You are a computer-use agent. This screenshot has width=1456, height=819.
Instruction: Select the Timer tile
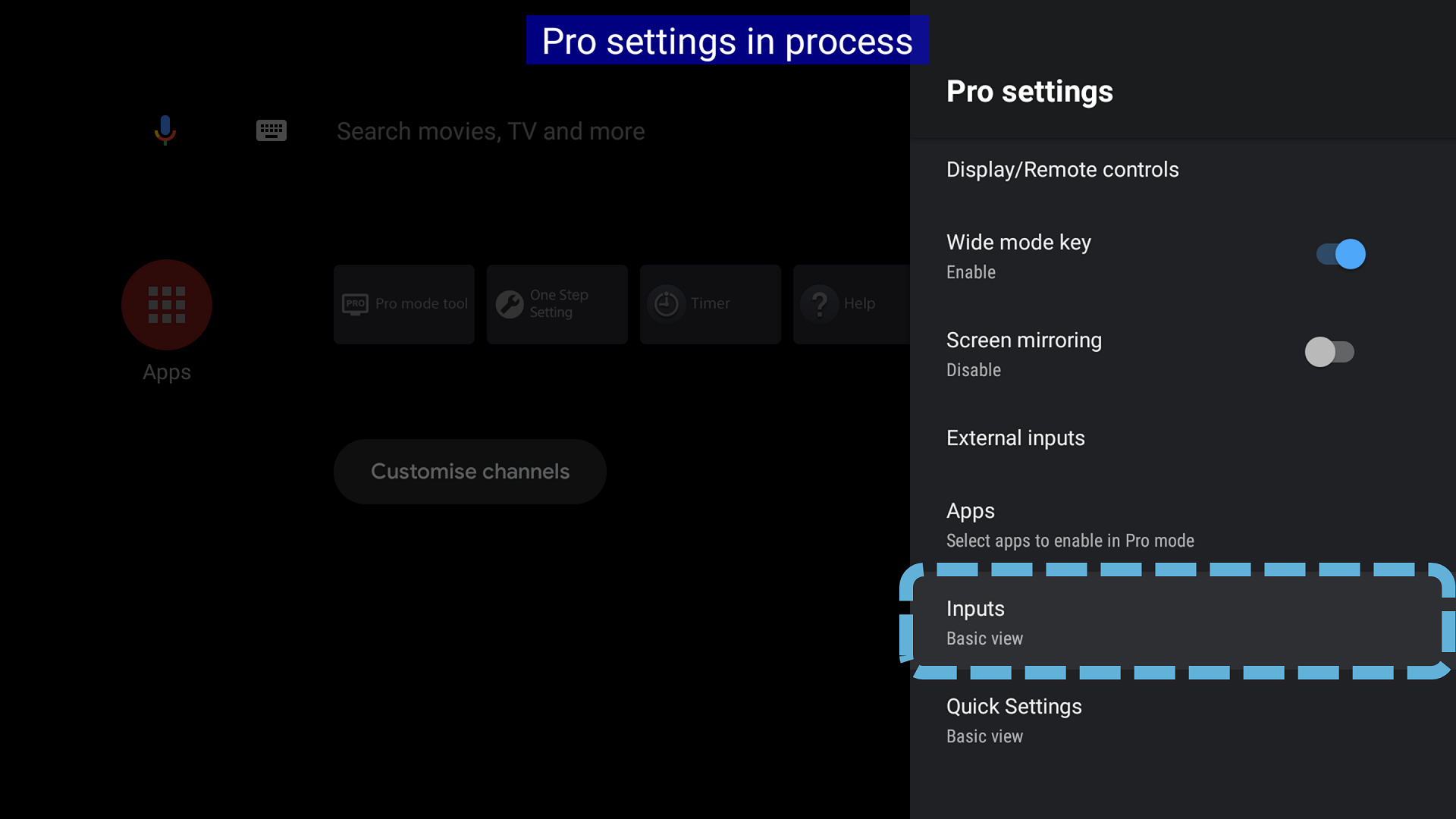(x=711, y=304)
